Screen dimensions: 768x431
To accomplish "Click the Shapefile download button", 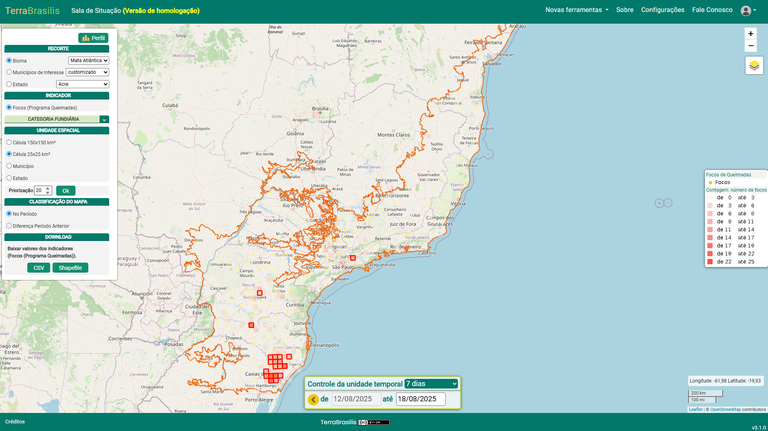I will (70, 268).
